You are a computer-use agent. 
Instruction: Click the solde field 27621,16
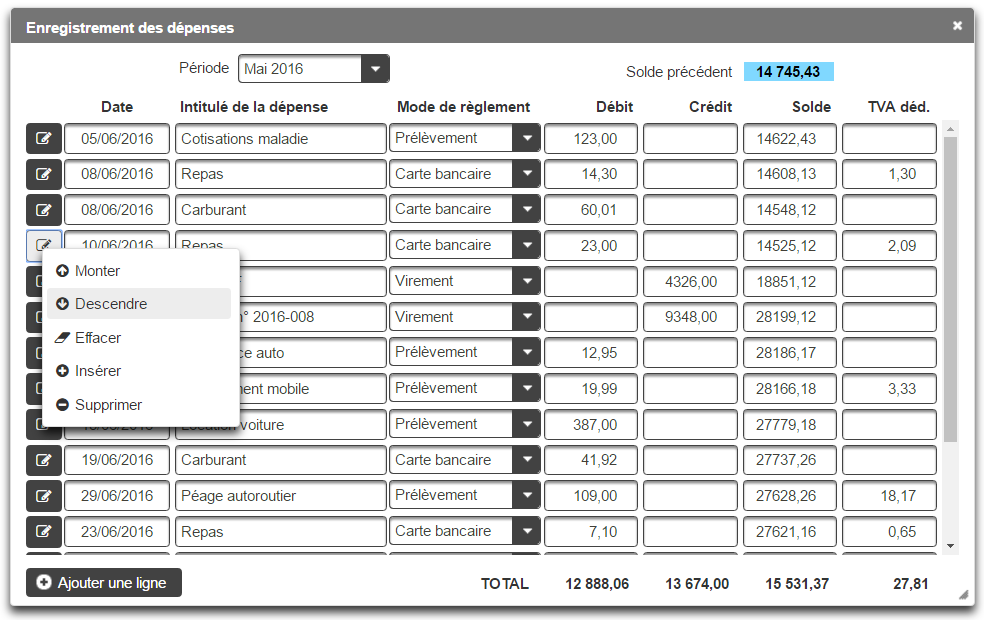pos(789,532)
